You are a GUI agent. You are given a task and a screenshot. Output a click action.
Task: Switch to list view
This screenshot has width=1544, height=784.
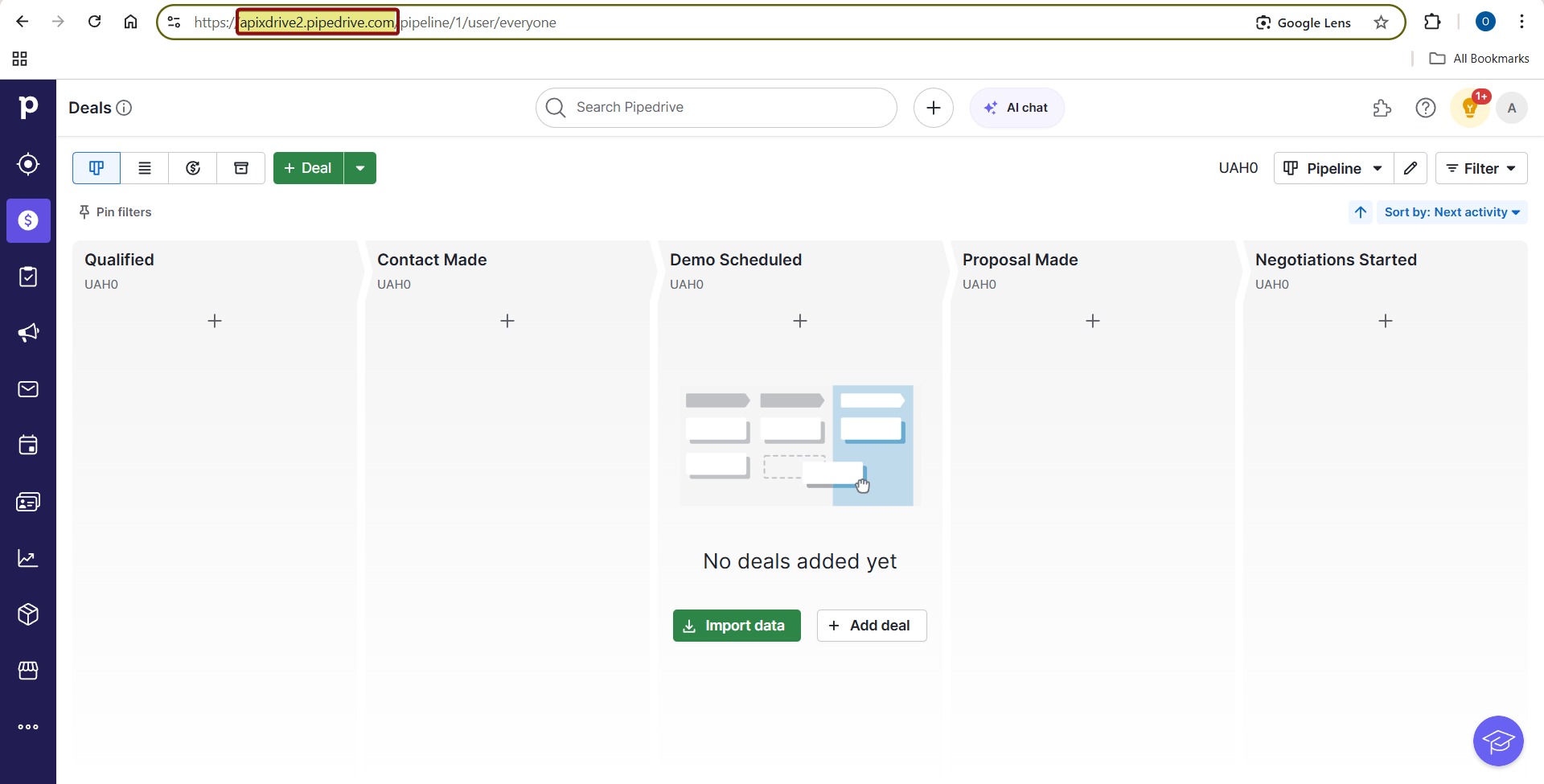point(145,168)
